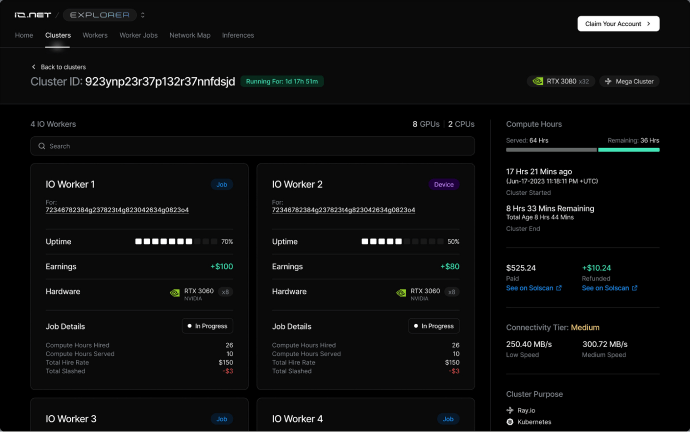Click the NVIDIA icon in RTX 3080 badge
Screen dimensions: 690x432
tap(538, 81)
